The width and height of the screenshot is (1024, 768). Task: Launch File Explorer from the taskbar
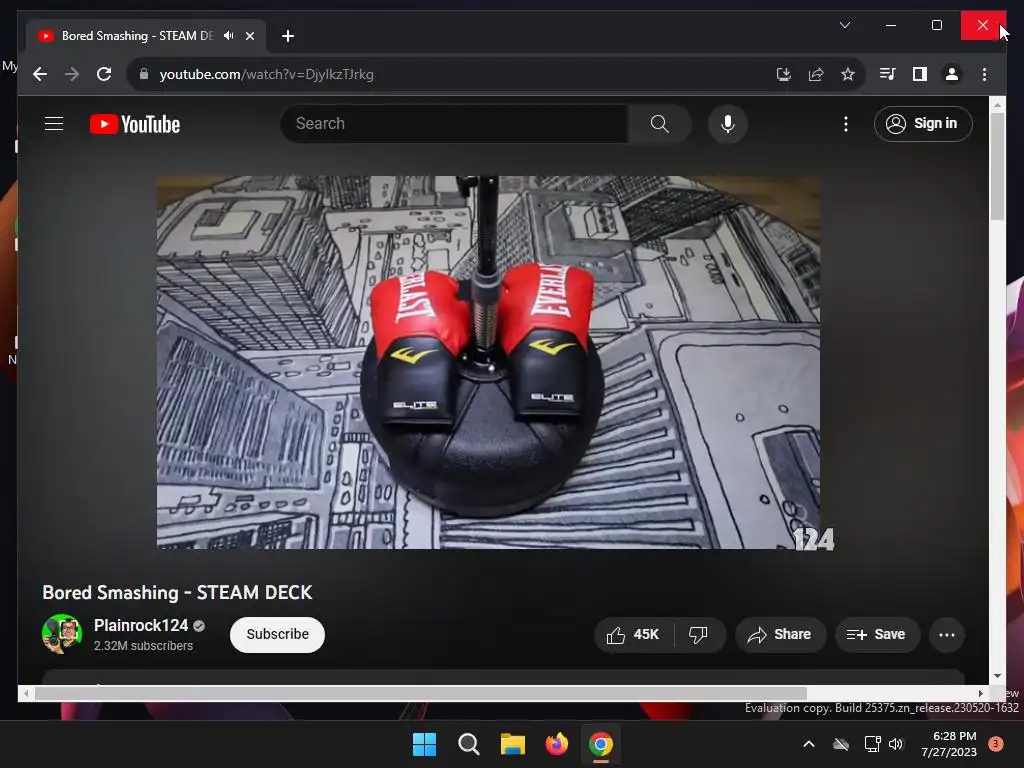[x=513, y=744]
